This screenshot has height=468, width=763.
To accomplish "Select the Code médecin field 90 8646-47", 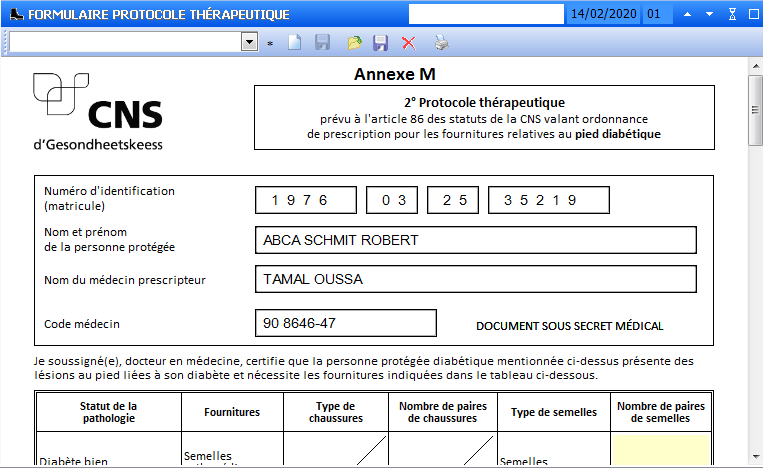I will pyautogui.click(x=346, y=323).
